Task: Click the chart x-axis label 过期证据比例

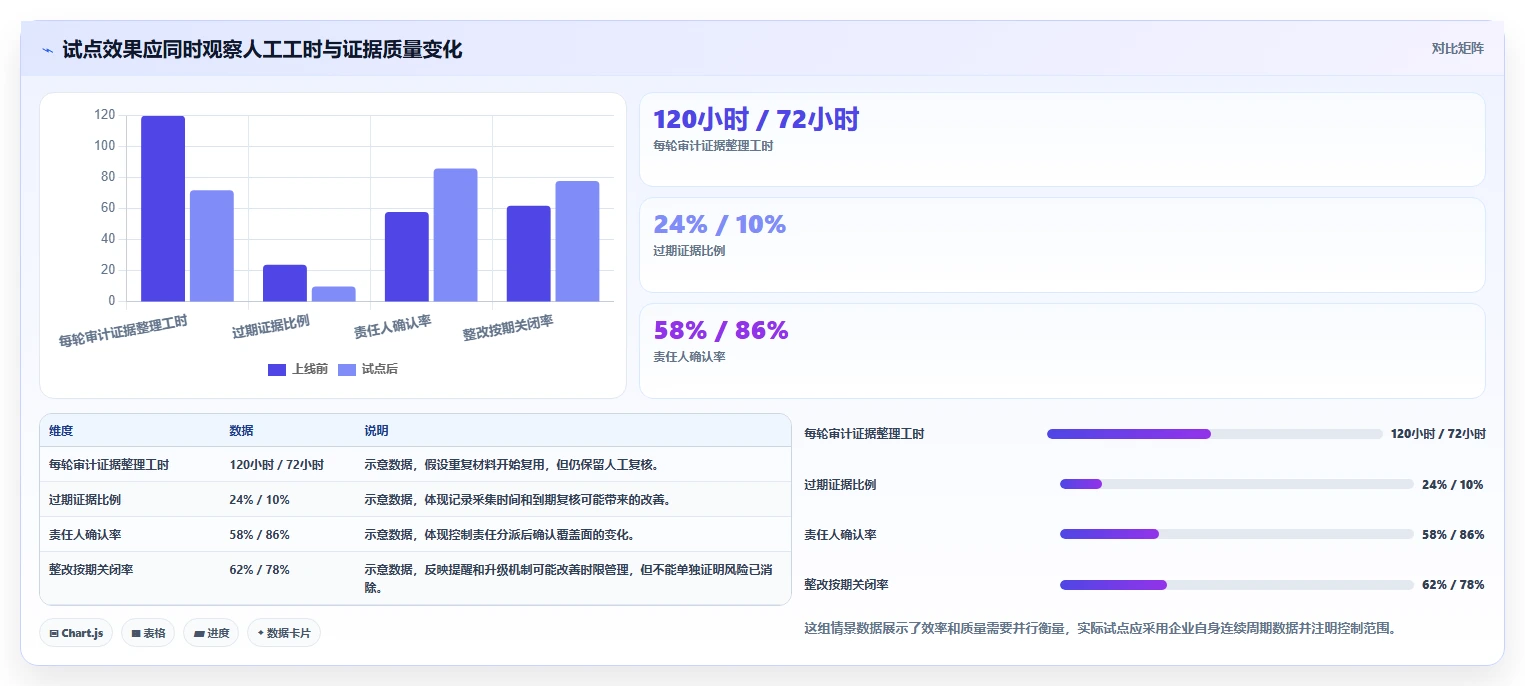Action: coord(271,327)
